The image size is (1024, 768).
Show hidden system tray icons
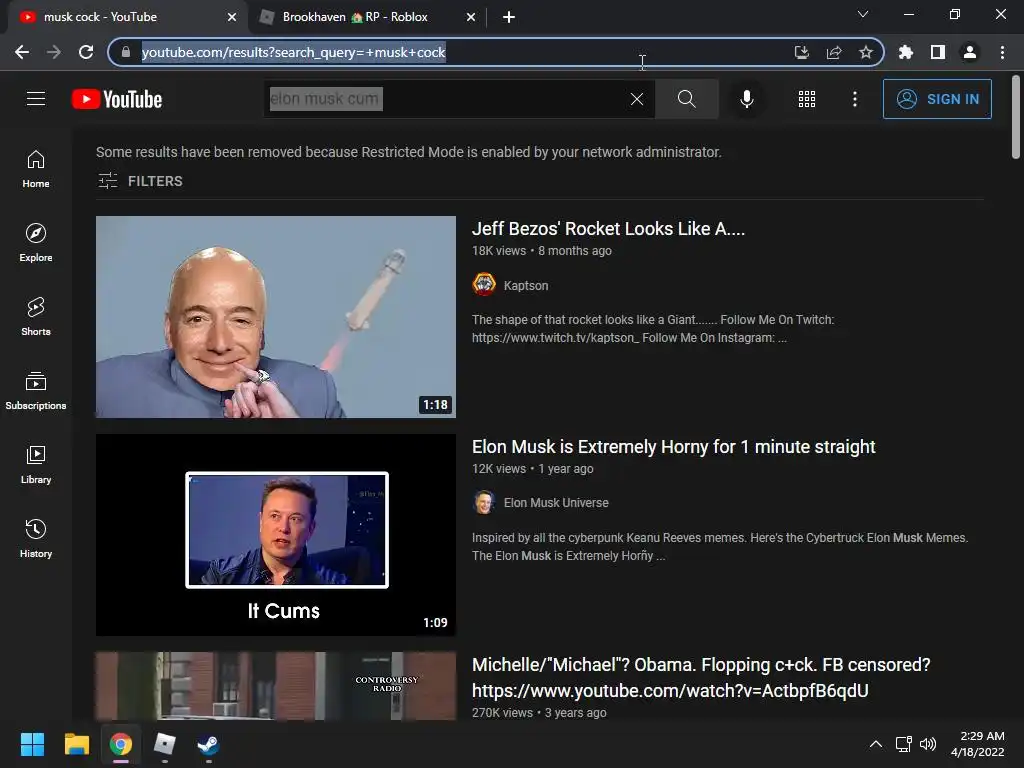click(x=876, y=744)
